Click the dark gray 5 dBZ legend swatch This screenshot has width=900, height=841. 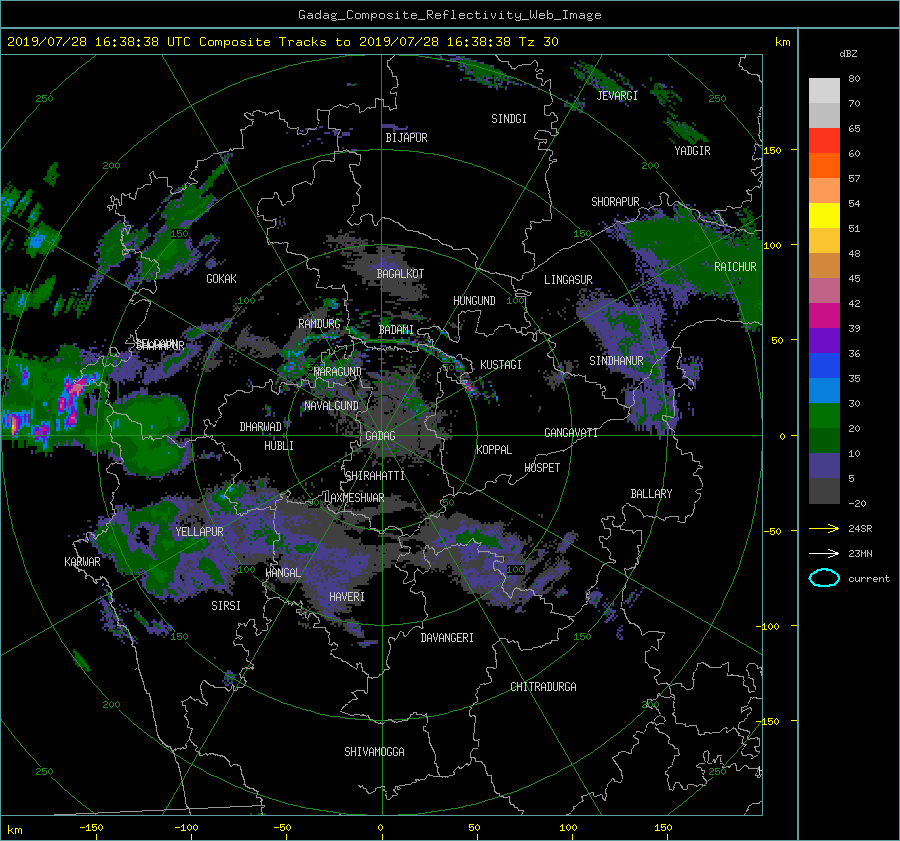824,490
